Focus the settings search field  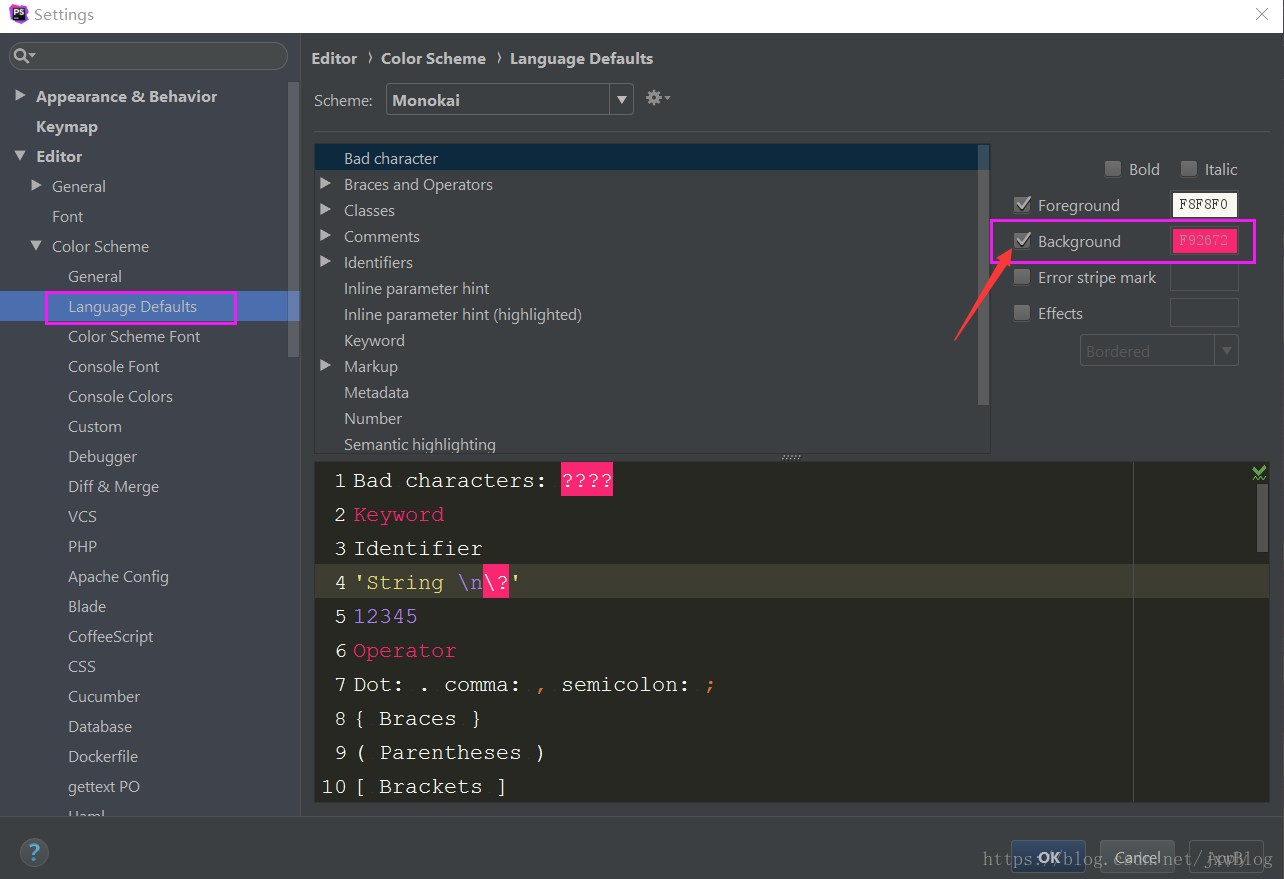pos(149,56)
